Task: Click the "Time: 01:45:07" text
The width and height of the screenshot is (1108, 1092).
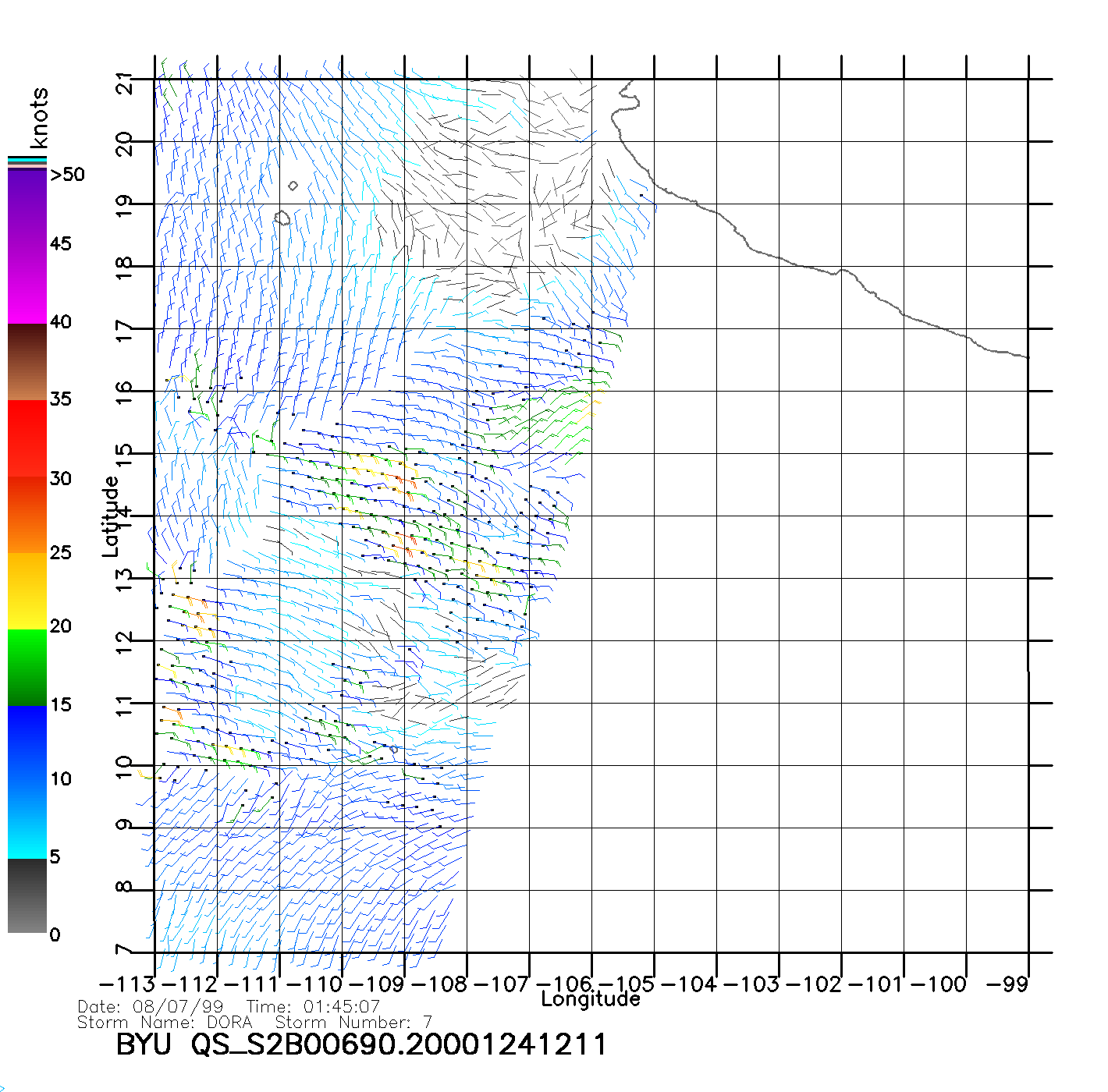Action: [313, 1007]
